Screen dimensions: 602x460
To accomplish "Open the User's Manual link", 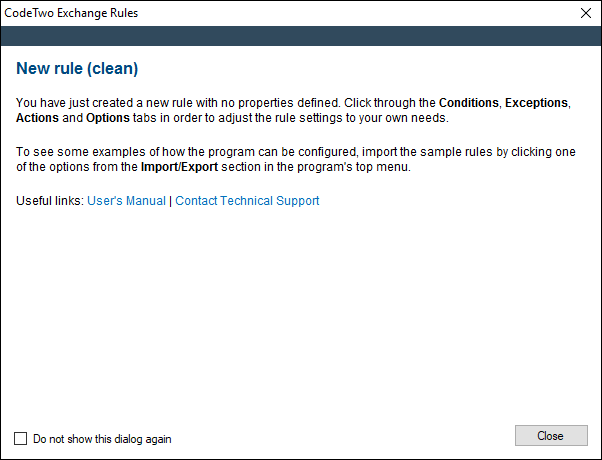I will click(126, 201).
